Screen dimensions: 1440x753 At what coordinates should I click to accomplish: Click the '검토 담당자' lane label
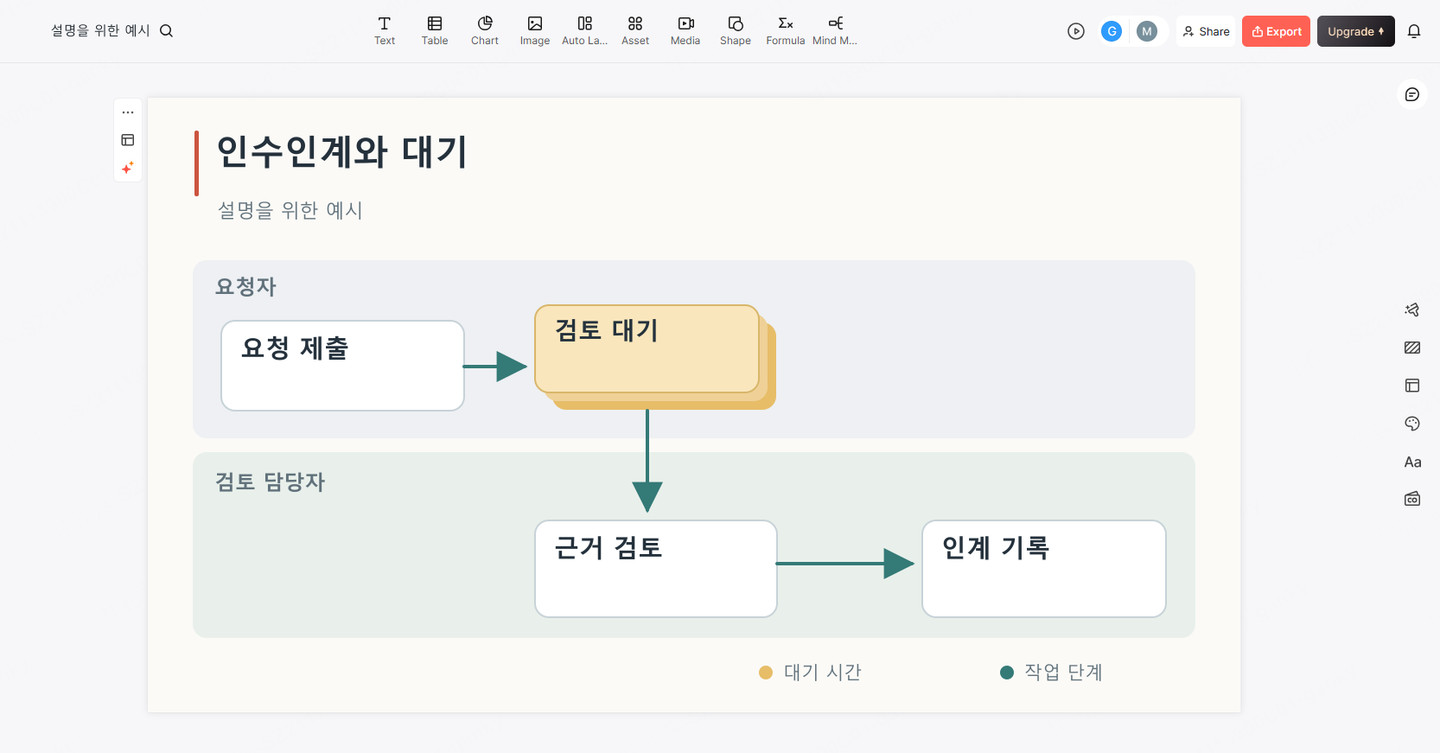(x=270, y=482)
